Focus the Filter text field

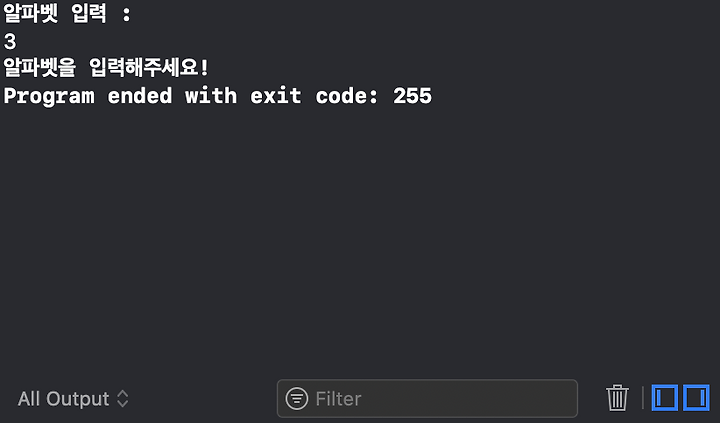[427, 398]
